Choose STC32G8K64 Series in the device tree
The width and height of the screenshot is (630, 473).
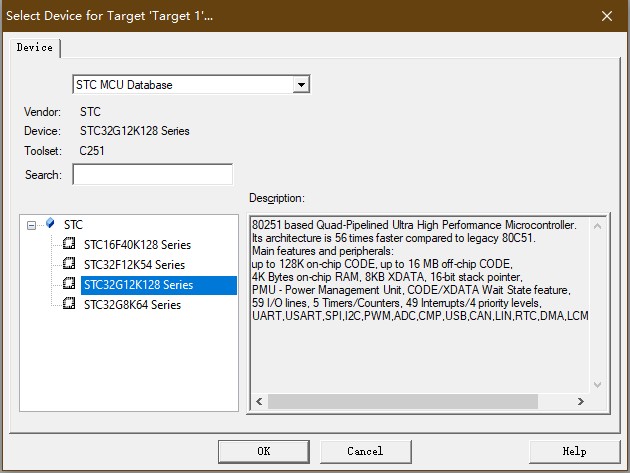click(132, 305)
